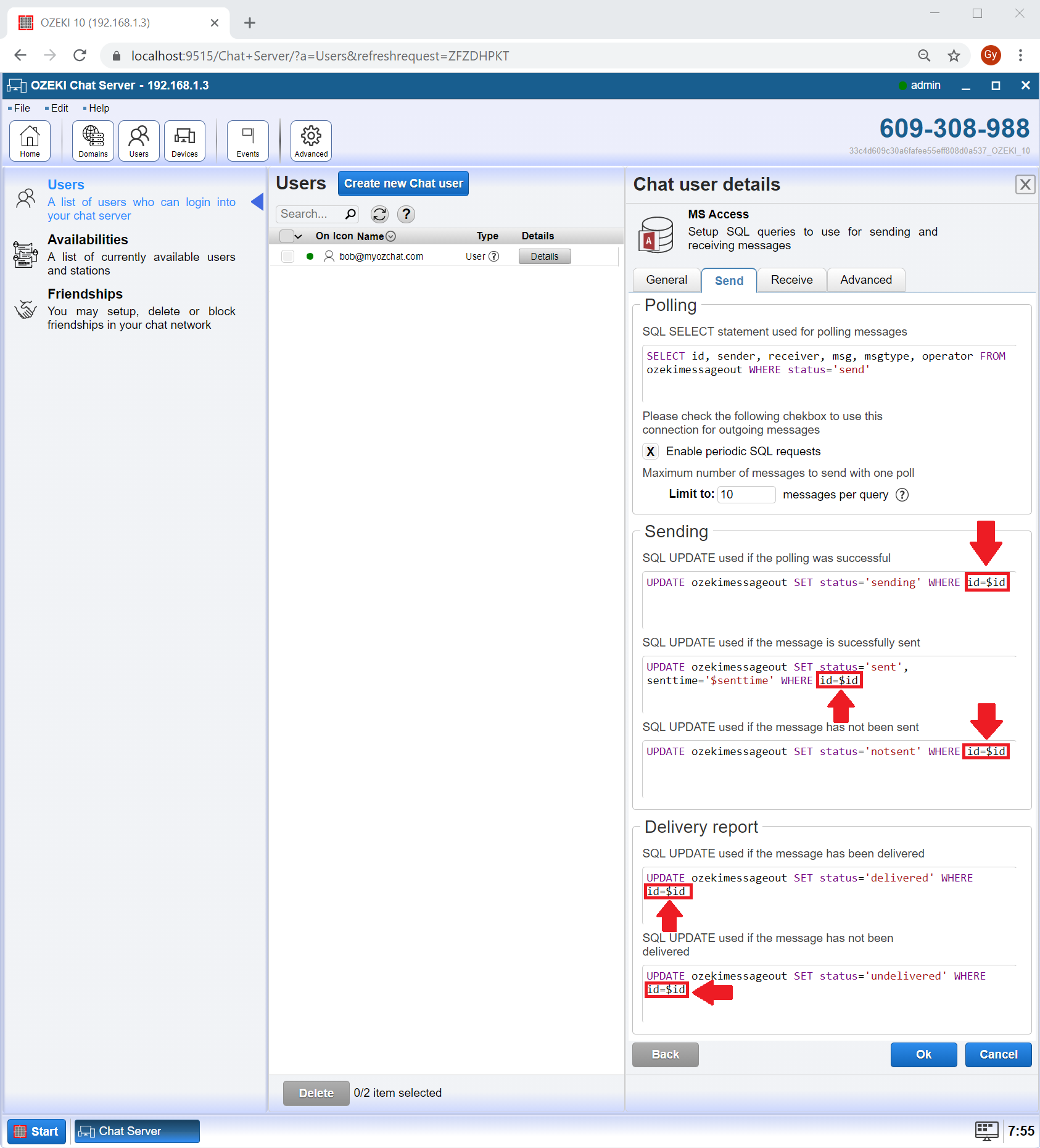Uncheck Enable periodic SQL requests

pyautogui.click(x=650, y=451)
